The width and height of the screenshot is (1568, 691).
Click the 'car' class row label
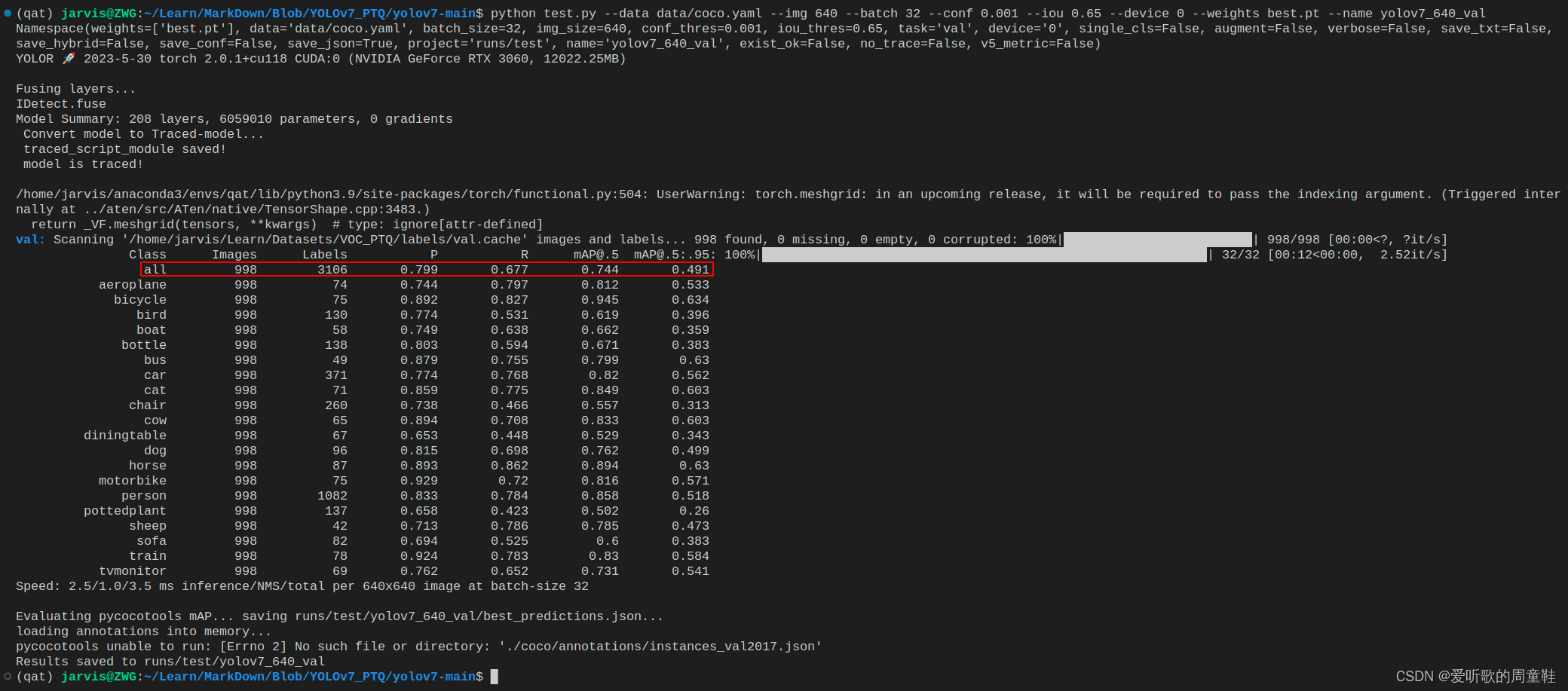coord(155,375)
